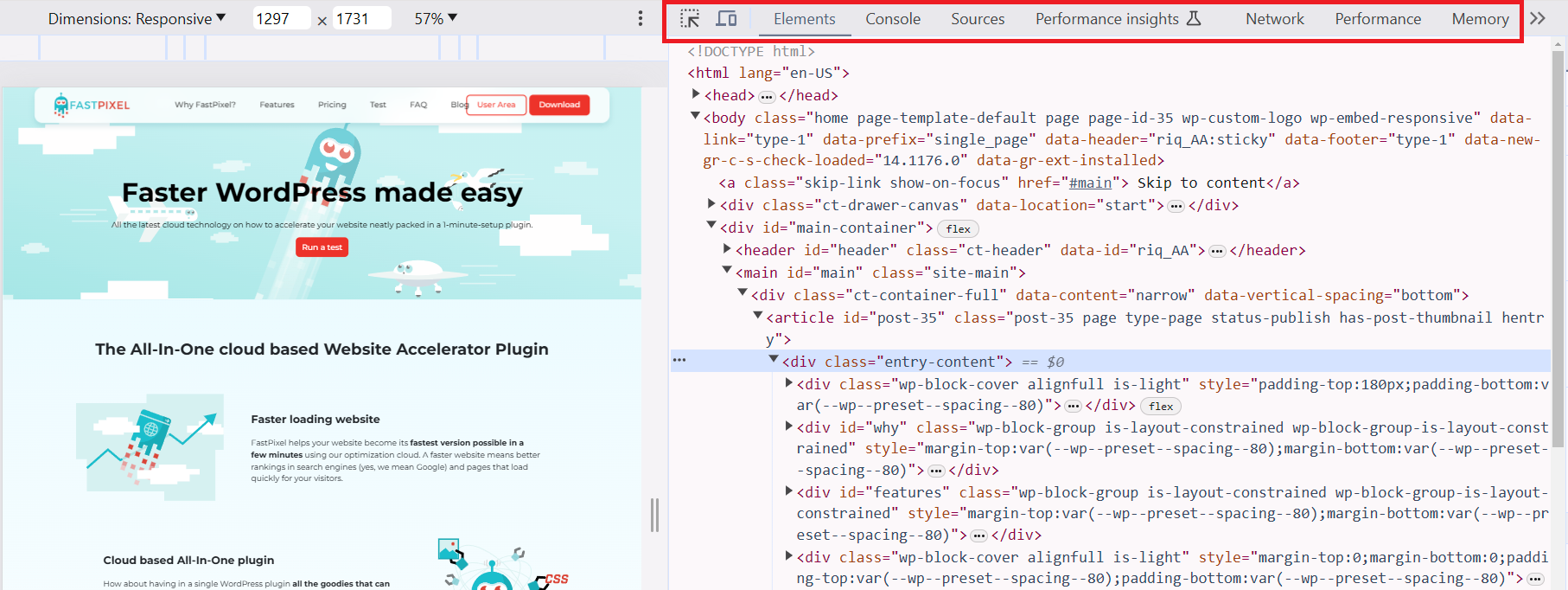1568x590 pixels.
Task: Open the Dimensions: Responsive dropdown
Action: point(137,18)
